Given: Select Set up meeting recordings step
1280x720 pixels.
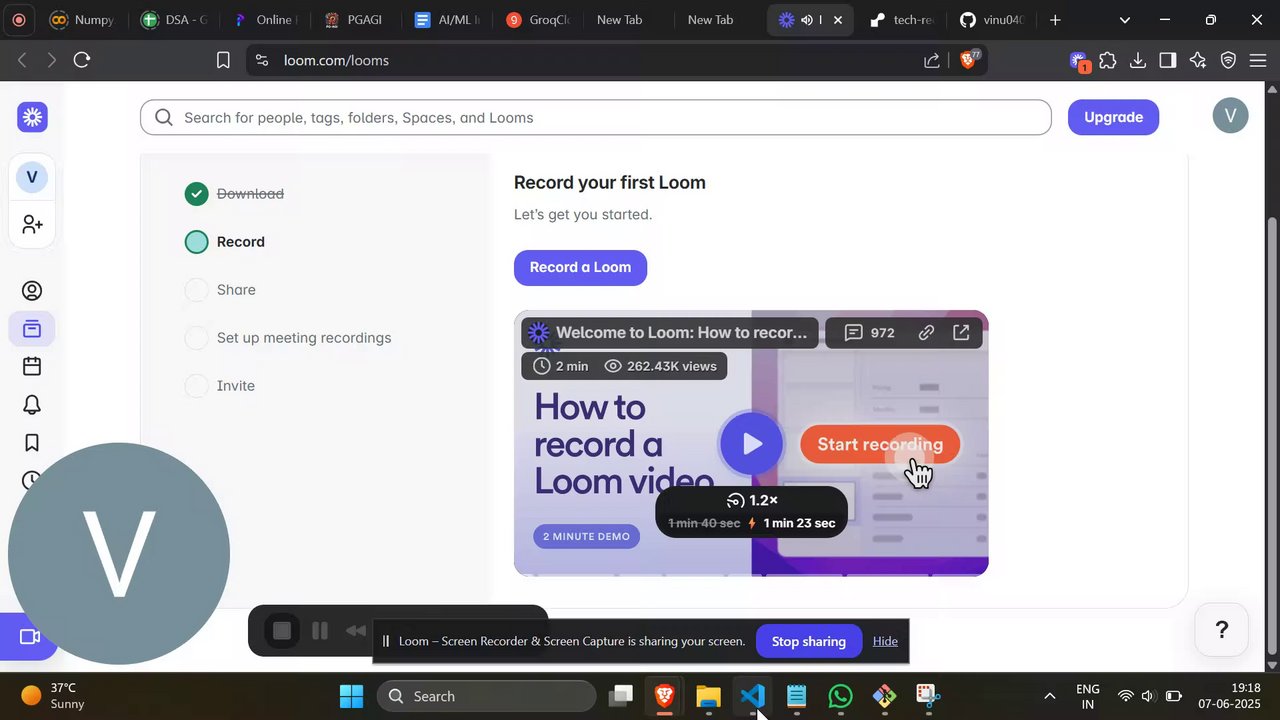Looking at the screenshot, I should (x=288, y=338).
